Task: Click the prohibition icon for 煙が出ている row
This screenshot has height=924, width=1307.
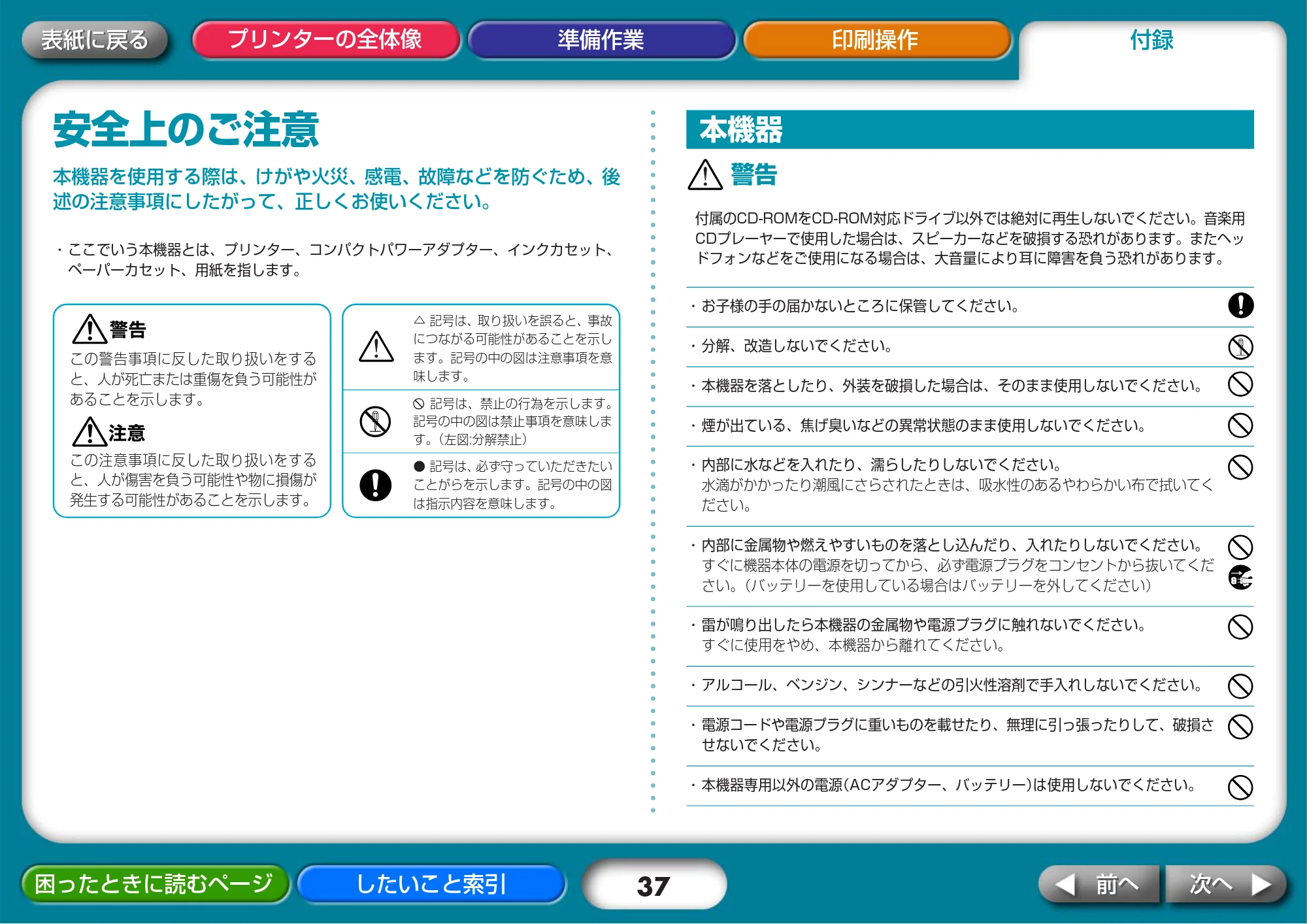Action: point(1240,425)
